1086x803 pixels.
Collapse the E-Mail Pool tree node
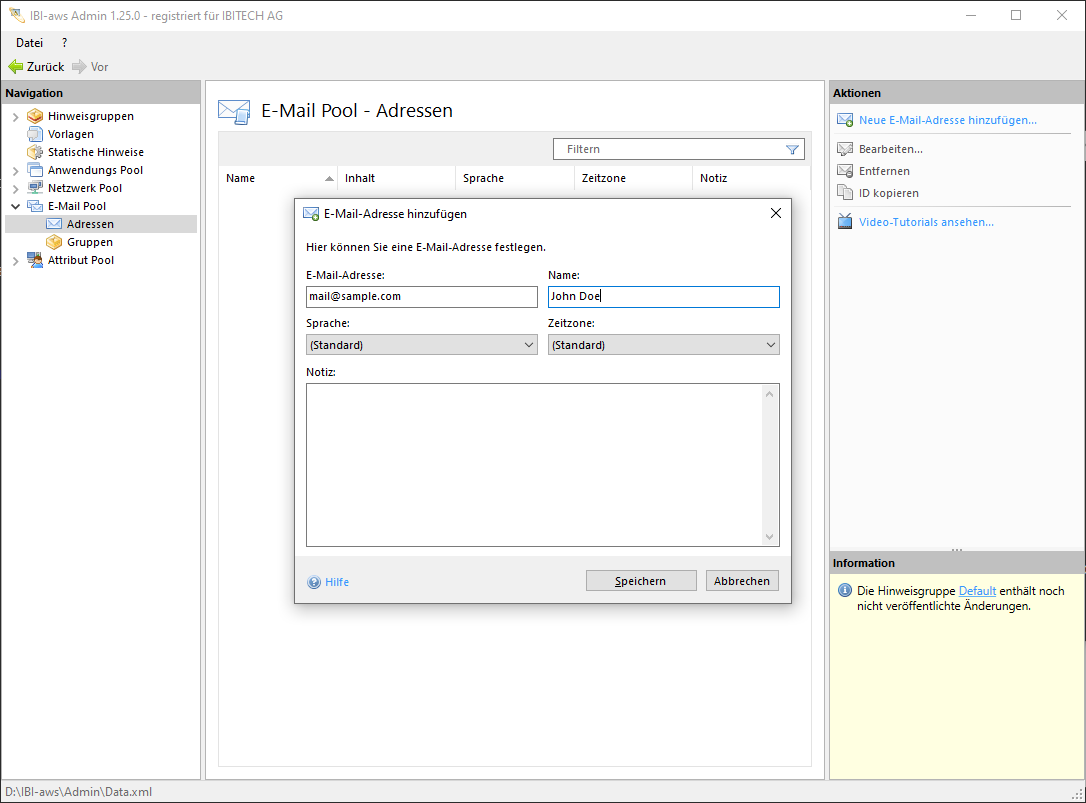[15, 206]
